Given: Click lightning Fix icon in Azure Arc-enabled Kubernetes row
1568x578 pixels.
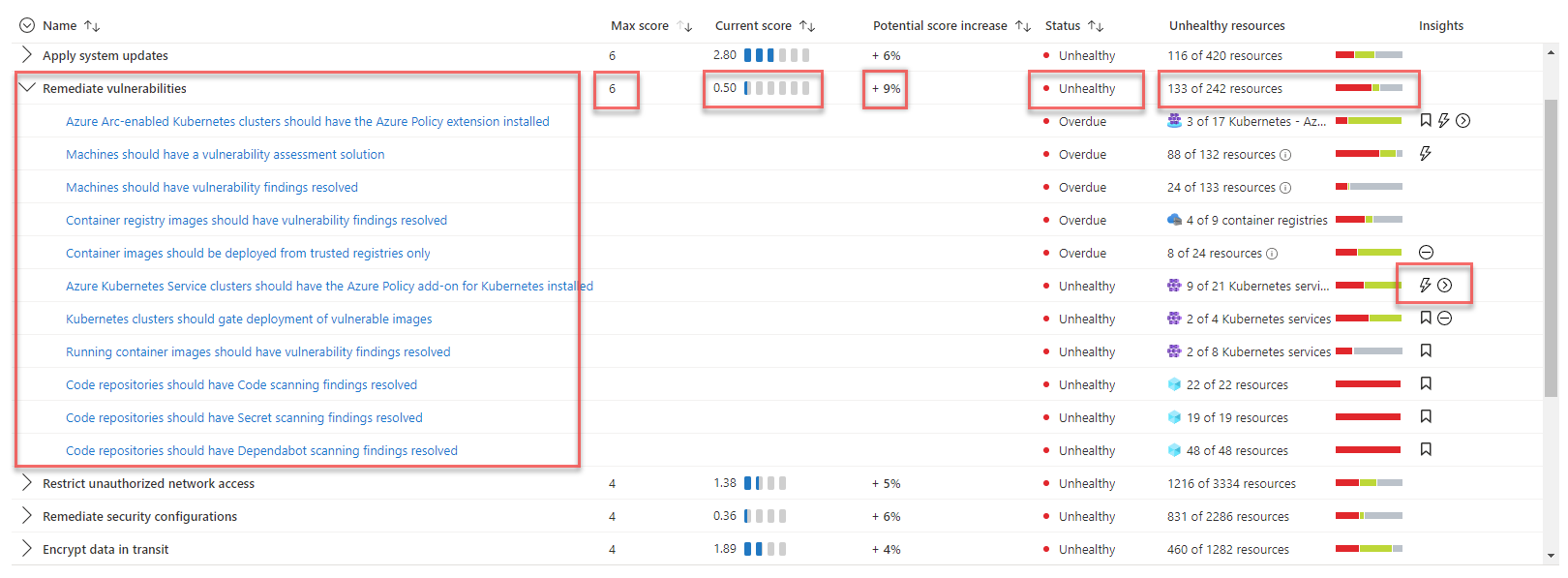Looking at the screenshot, I should pyautogui.click(x=1443, y=121).
